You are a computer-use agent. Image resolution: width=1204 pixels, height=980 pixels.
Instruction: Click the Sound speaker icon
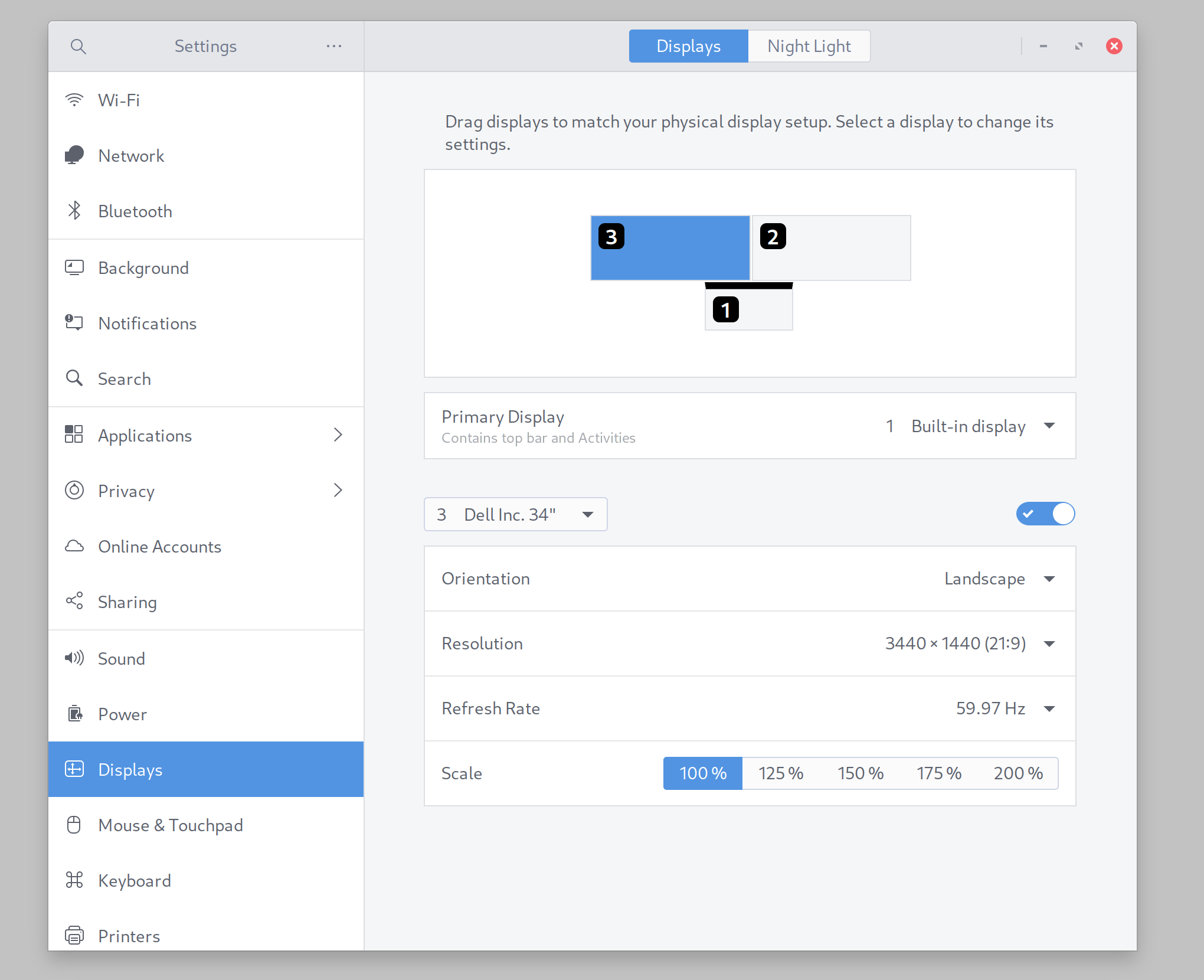click(74, 658)
